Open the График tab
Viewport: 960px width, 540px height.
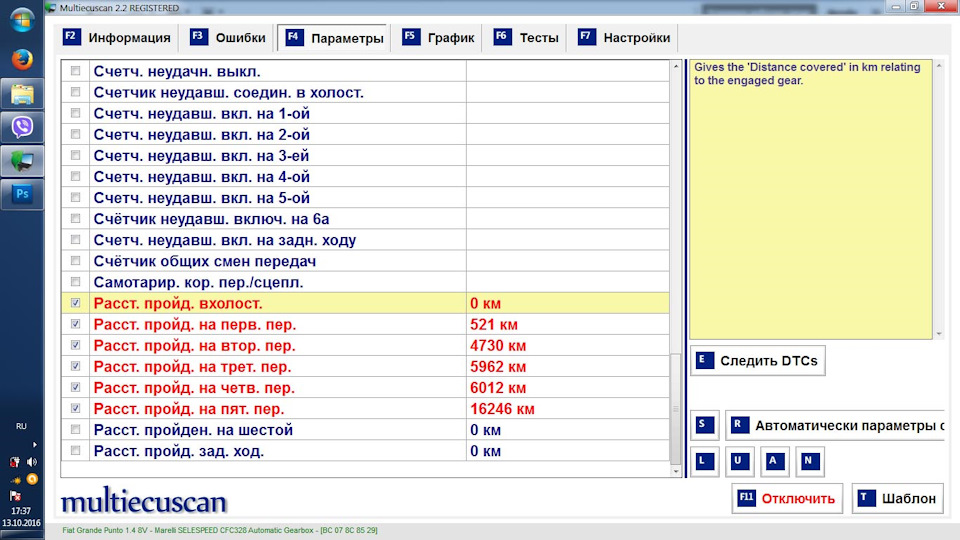tap(438, 38)
